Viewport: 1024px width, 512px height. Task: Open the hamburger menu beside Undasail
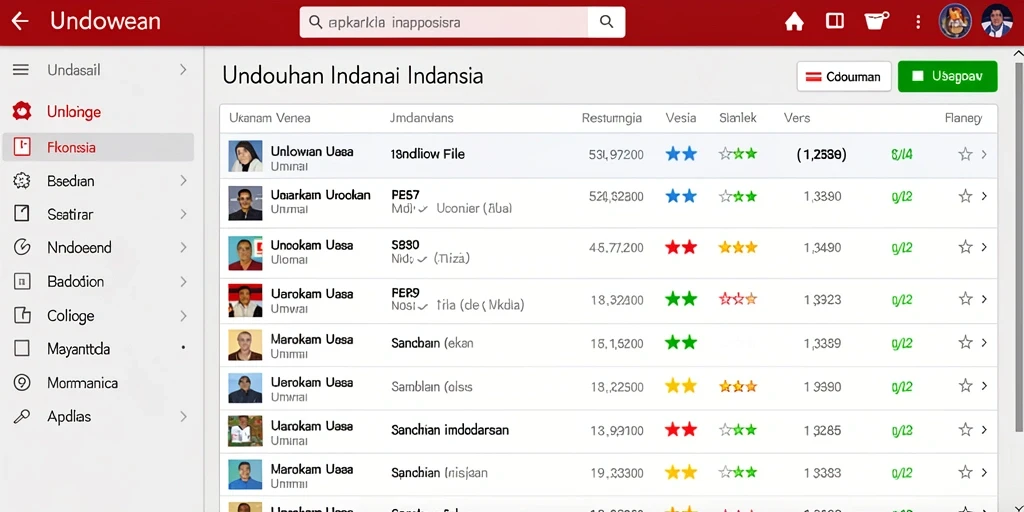click(x=21, y=70)
